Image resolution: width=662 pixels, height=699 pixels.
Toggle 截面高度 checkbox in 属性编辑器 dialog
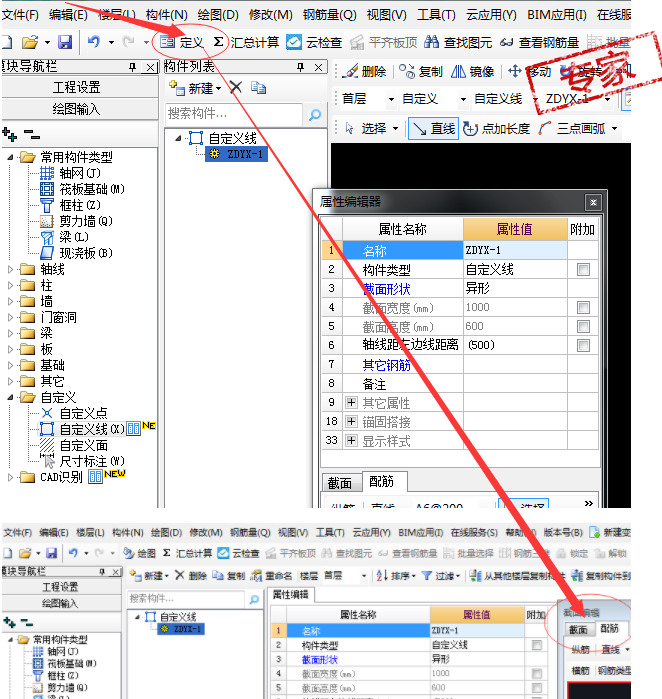coord(583,326)
